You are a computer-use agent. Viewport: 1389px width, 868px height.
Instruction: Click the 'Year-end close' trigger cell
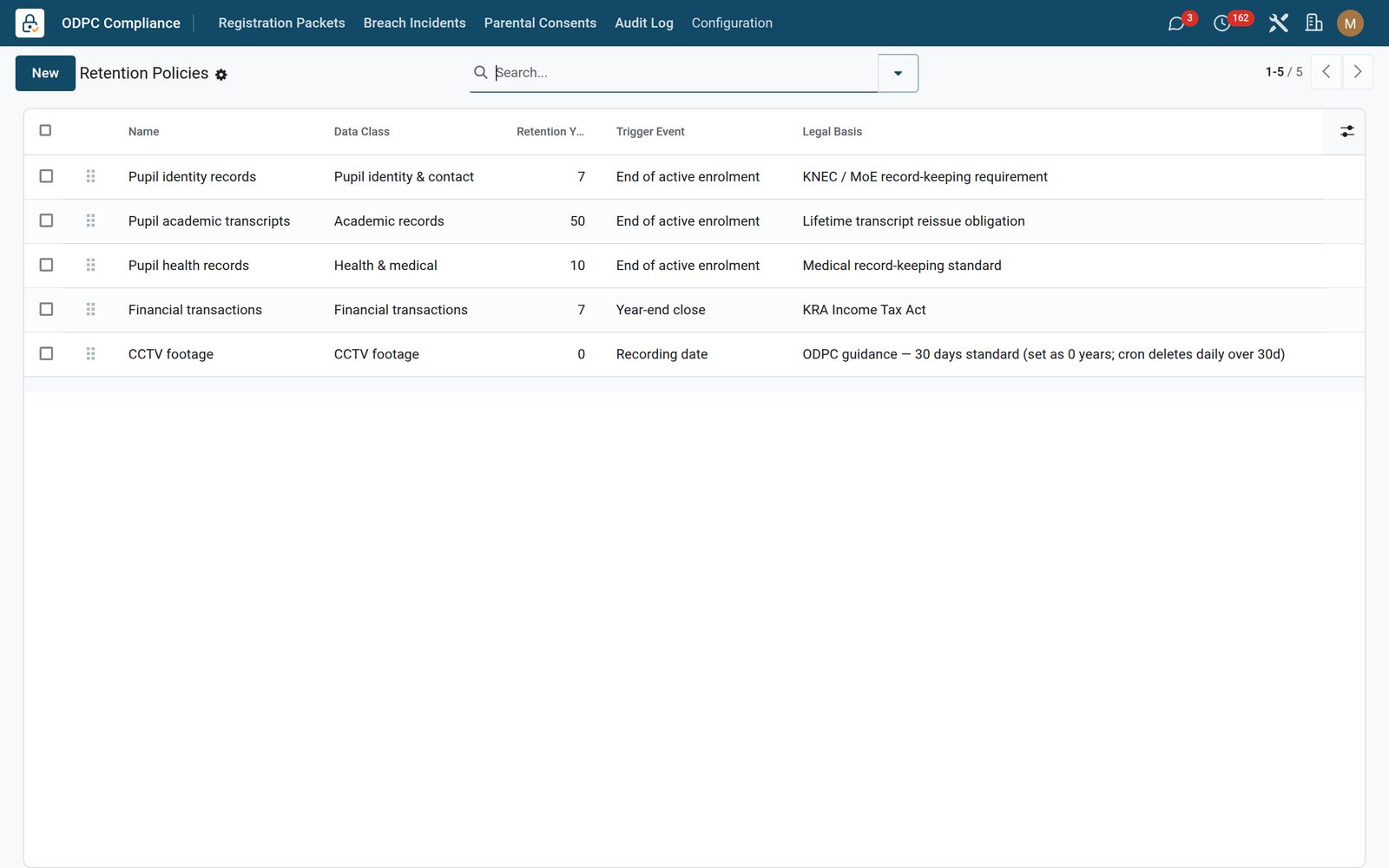[x=661, y=310]
